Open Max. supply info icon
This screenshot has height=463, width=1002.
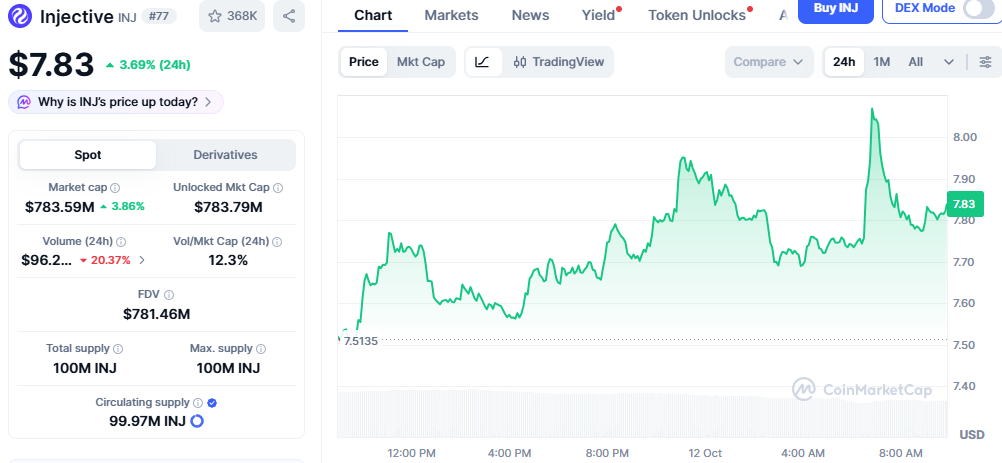coord(261,349)
